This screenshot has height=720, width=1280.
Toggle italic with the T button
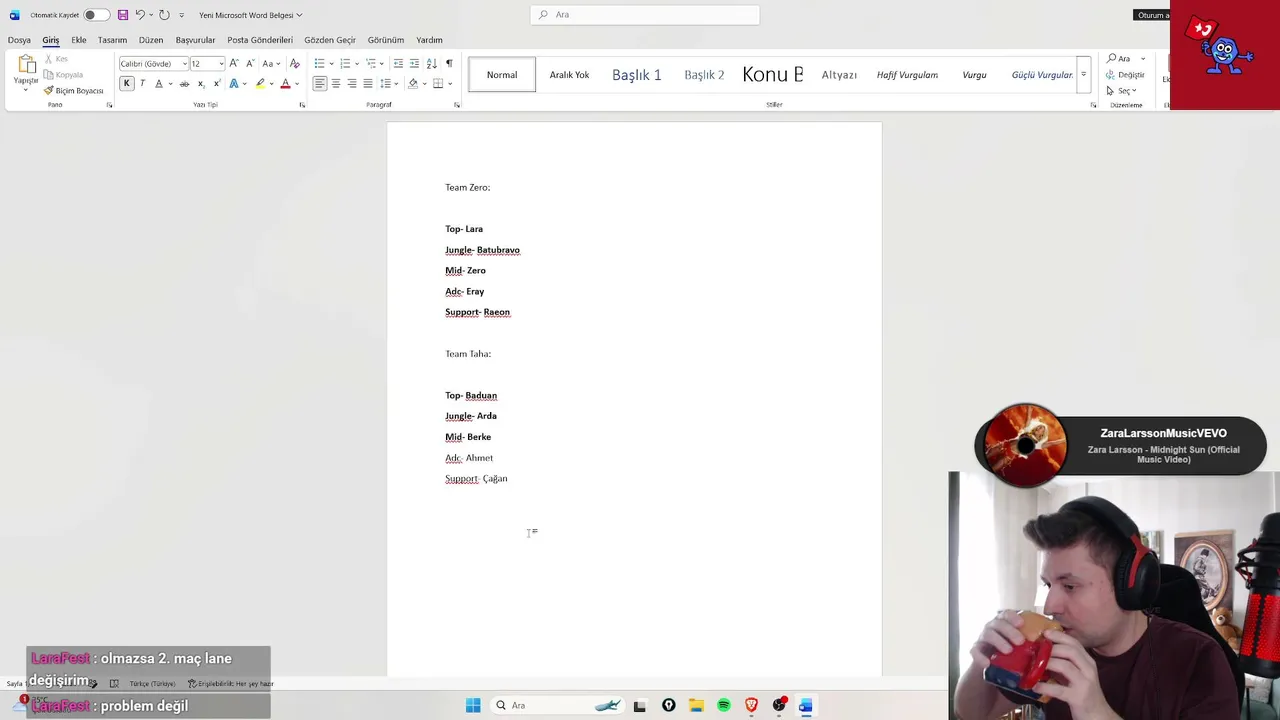142,84
